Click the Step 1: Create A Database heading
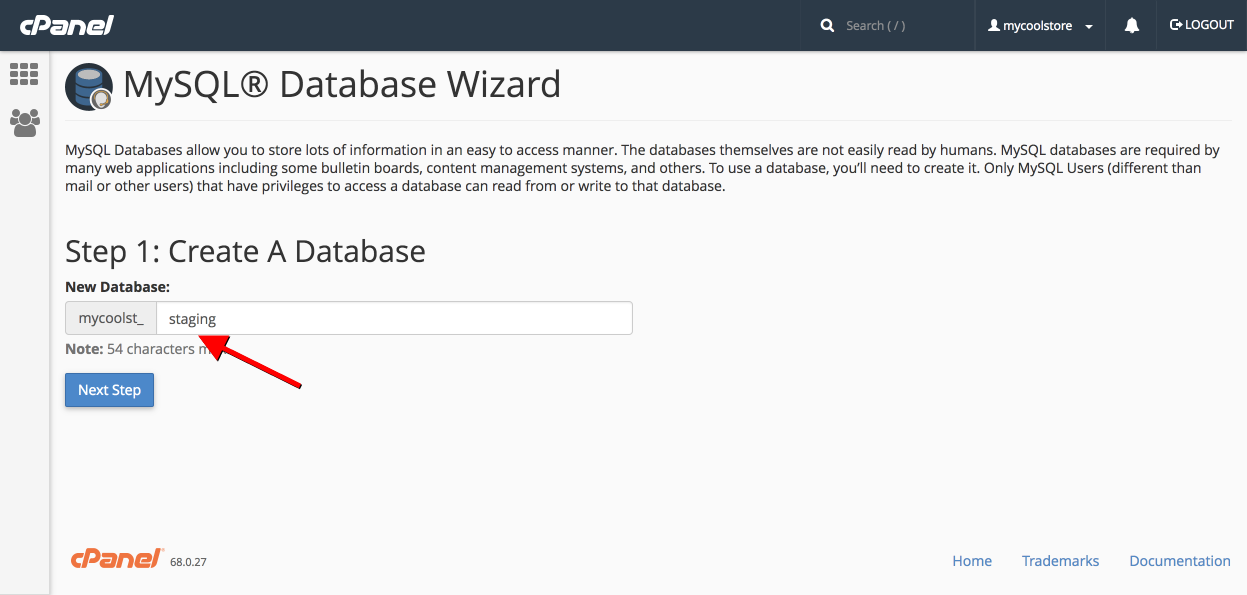Viewport: 1247px width, 595px height. click(x=245, y=251)
